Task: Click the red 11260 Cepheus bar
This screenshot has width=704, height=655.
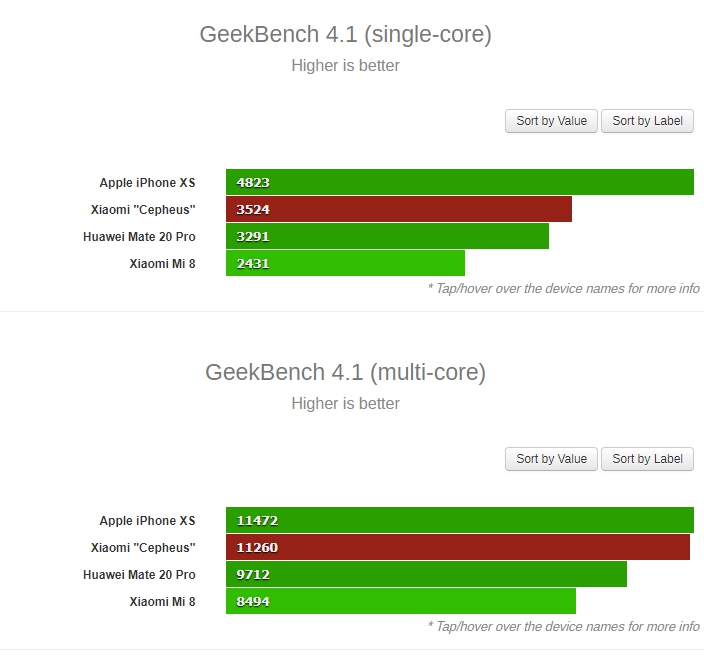Action: click(458, 547)
